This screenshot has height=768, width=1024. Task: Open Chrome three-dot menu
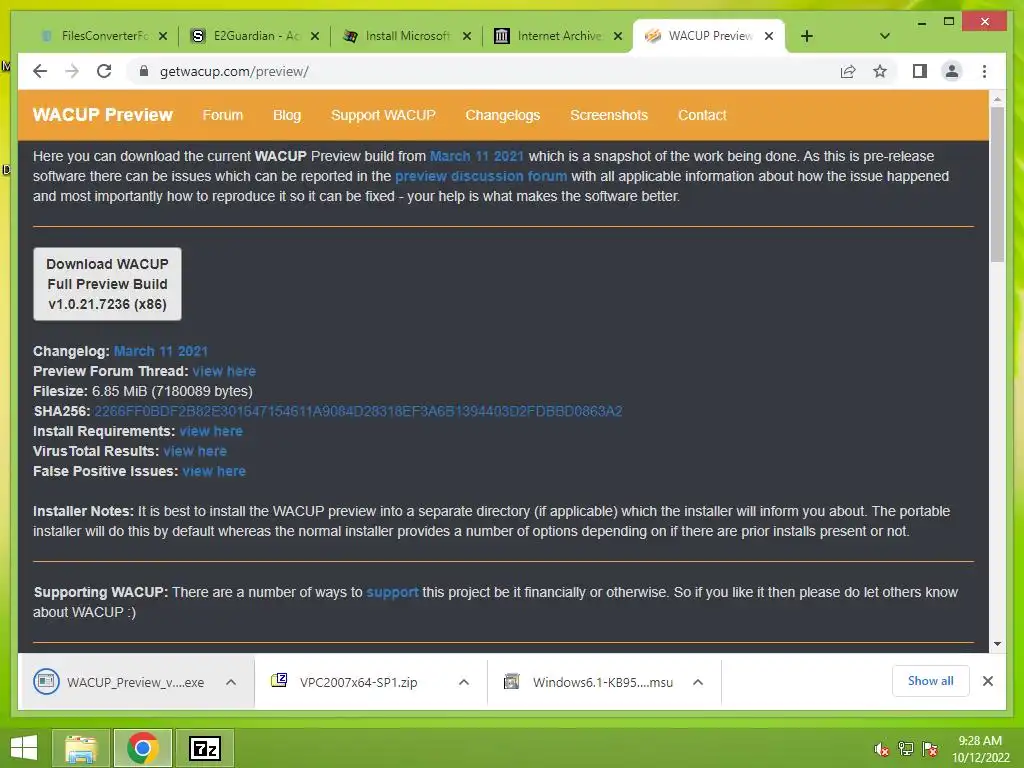[984, 71]
